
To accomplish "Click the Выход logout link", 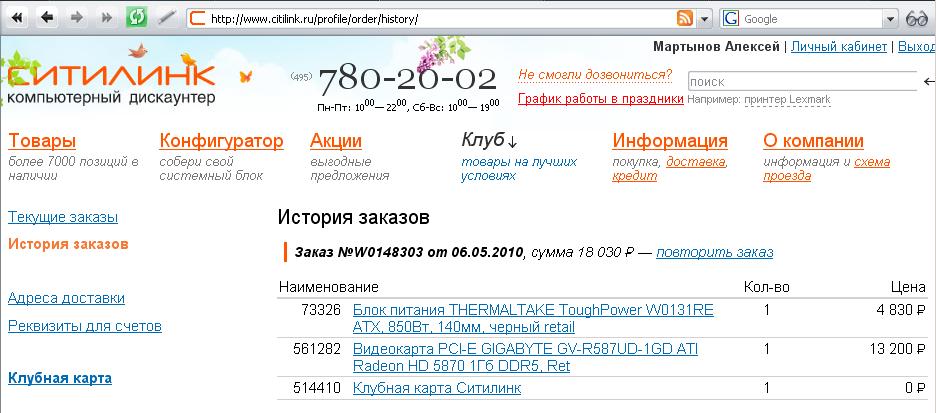I will (916, 47).
